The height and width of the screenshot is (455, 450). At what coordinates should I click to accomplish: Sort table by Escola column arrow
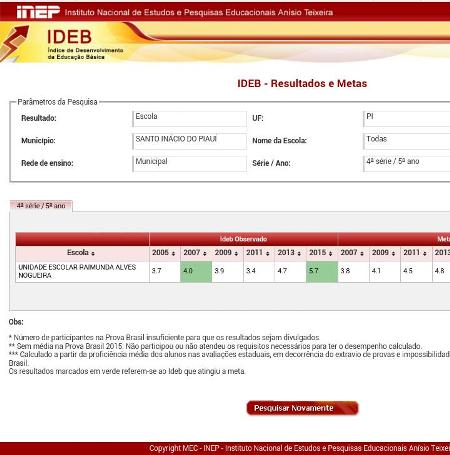click(x=93, y=254)
